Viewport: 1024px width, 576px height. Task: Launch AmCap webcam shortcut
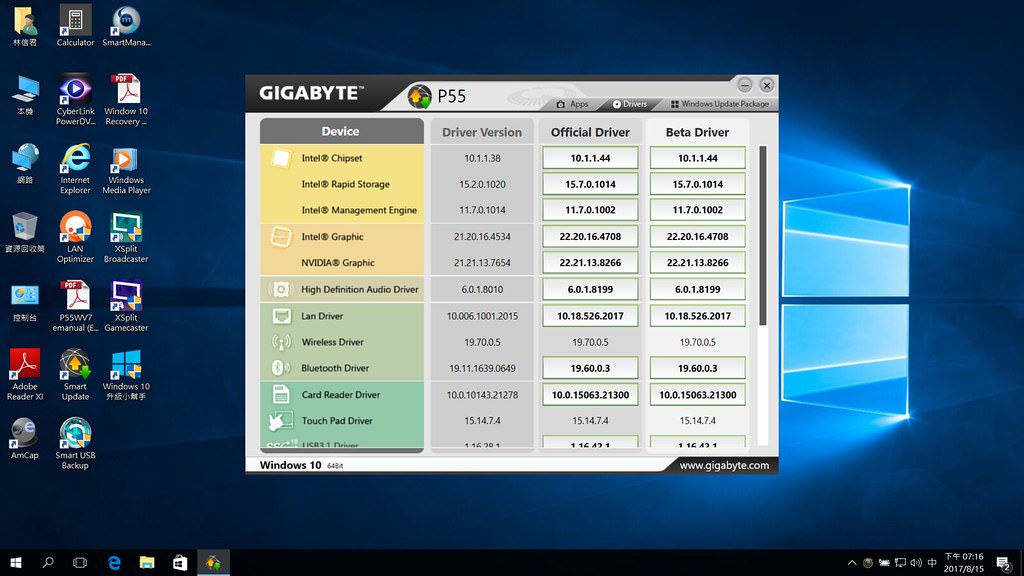pos(25,439)
